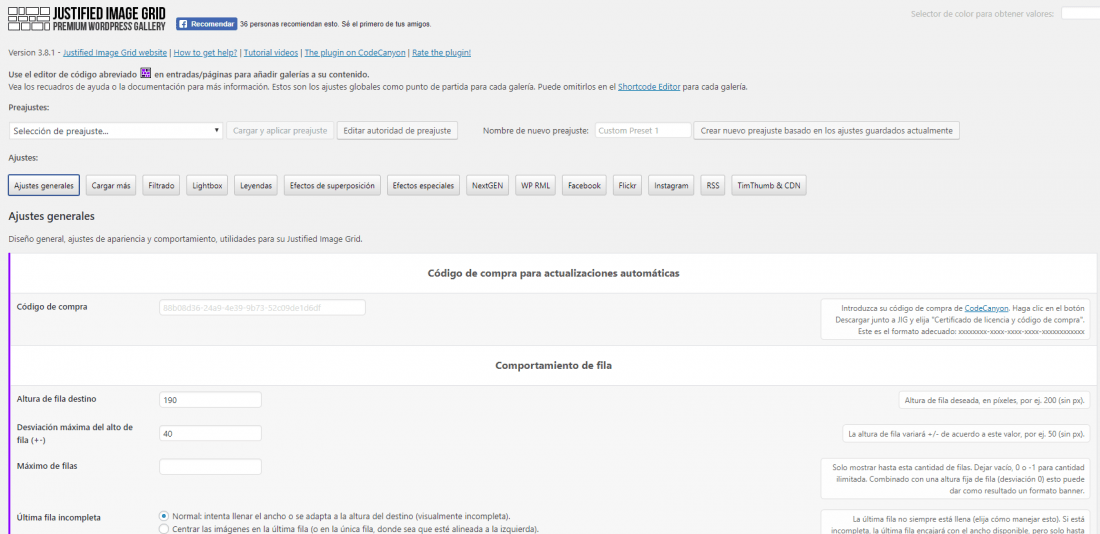The image size is (1100, 534).
Task: Click 'Cargar y aplicar preajuste' button
Action: 279,131
